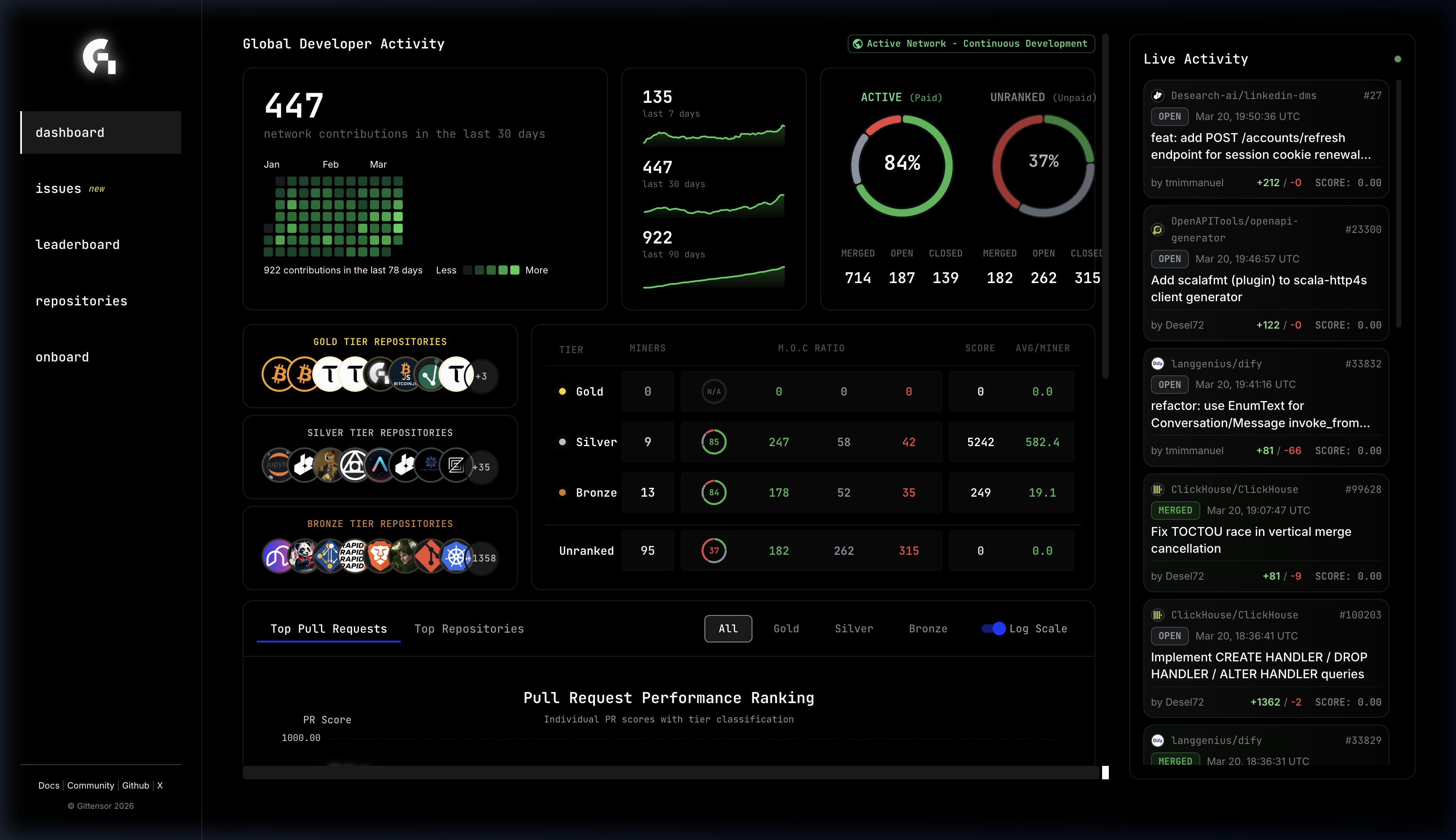Click the RAPID bronze tier repository icon
The height and width of the screenshot is (840, 1456).
click(x=353, y=557)
